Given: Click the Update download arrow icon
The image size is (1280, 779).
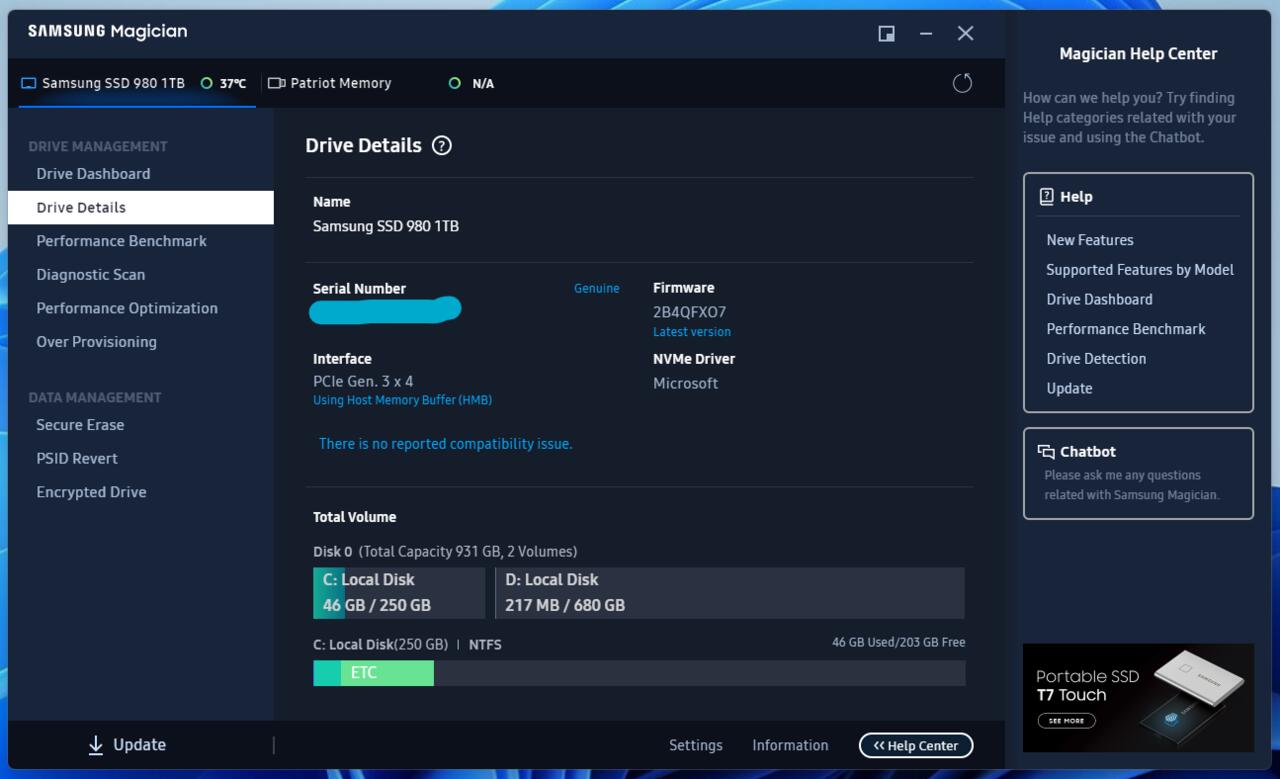Looking at the screenshot, I should [96, 745].
